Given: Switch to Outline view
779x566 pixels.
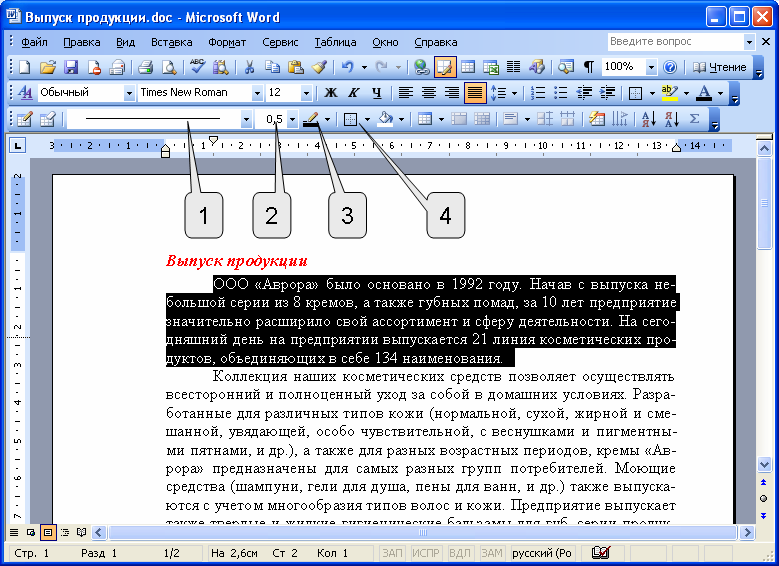Looking at the screenshot, I should click(x=65, y=532).
